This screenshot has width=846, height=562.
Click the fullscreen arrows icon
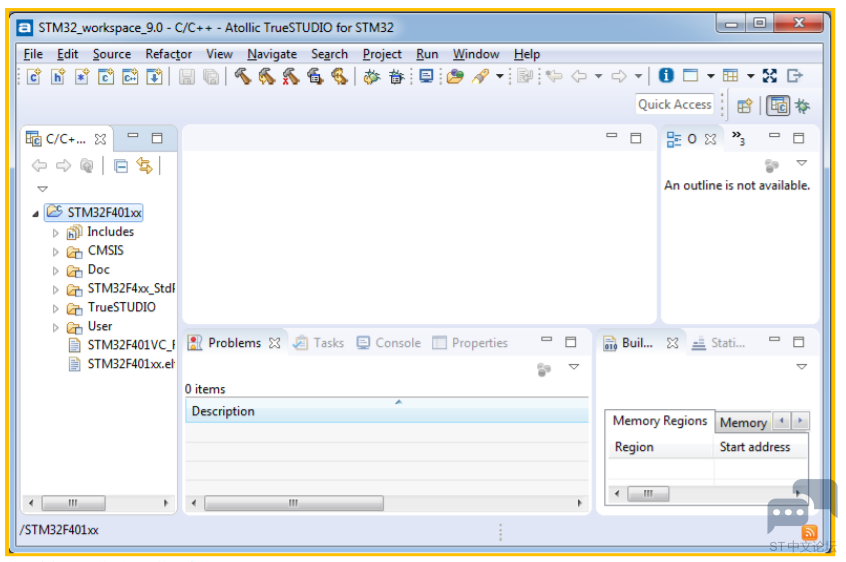tap(770, 76)
